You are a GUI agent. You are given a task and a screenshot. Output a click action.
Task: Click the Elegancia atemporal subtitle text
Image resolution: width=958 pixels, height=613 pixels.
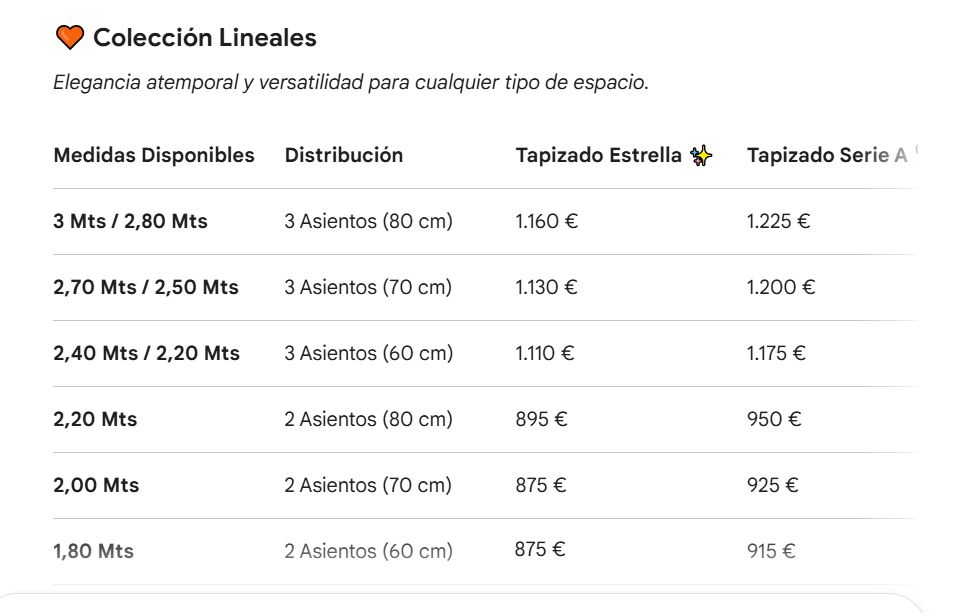[x=351, y=82]
